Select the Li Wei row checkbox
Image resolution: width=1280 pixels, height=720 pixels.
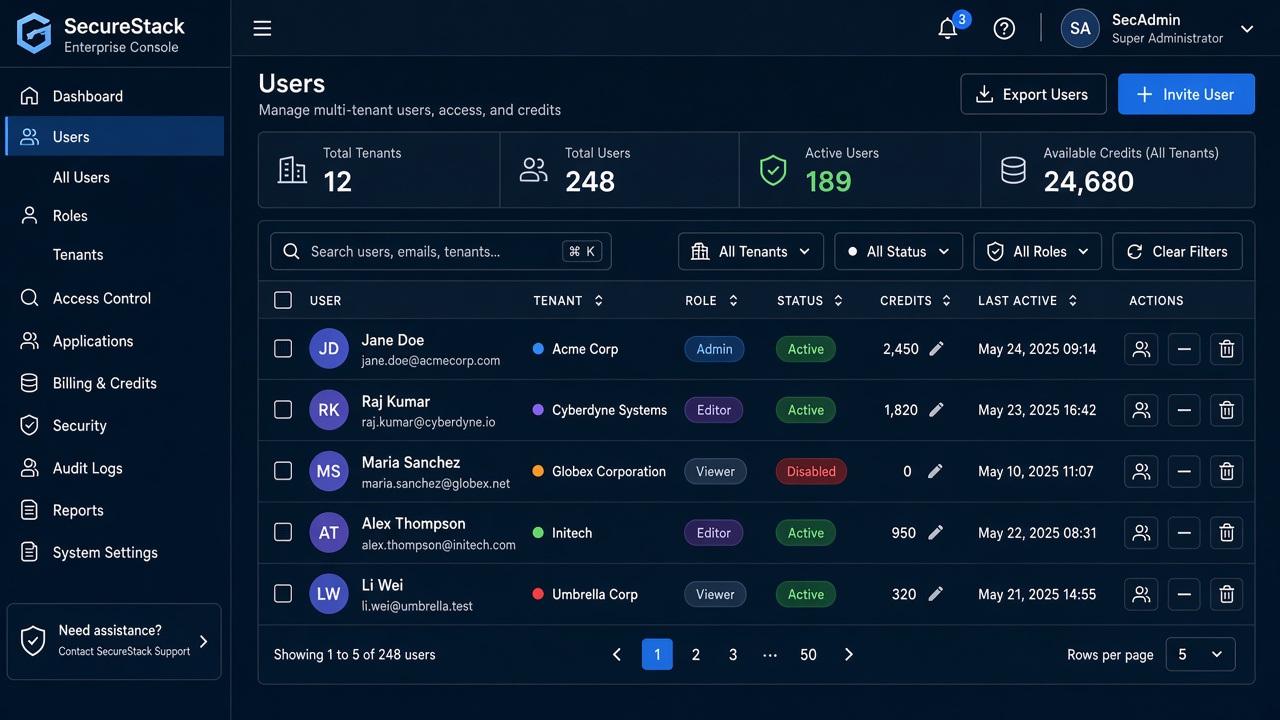(x=283, y=594)
